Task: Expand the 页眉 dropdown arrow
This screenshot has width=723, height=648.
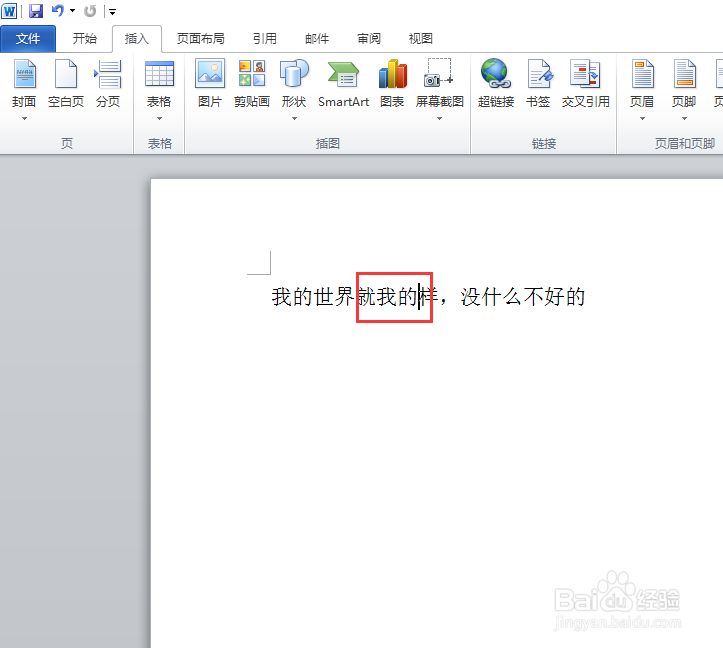Action: [x=642, y=119]
